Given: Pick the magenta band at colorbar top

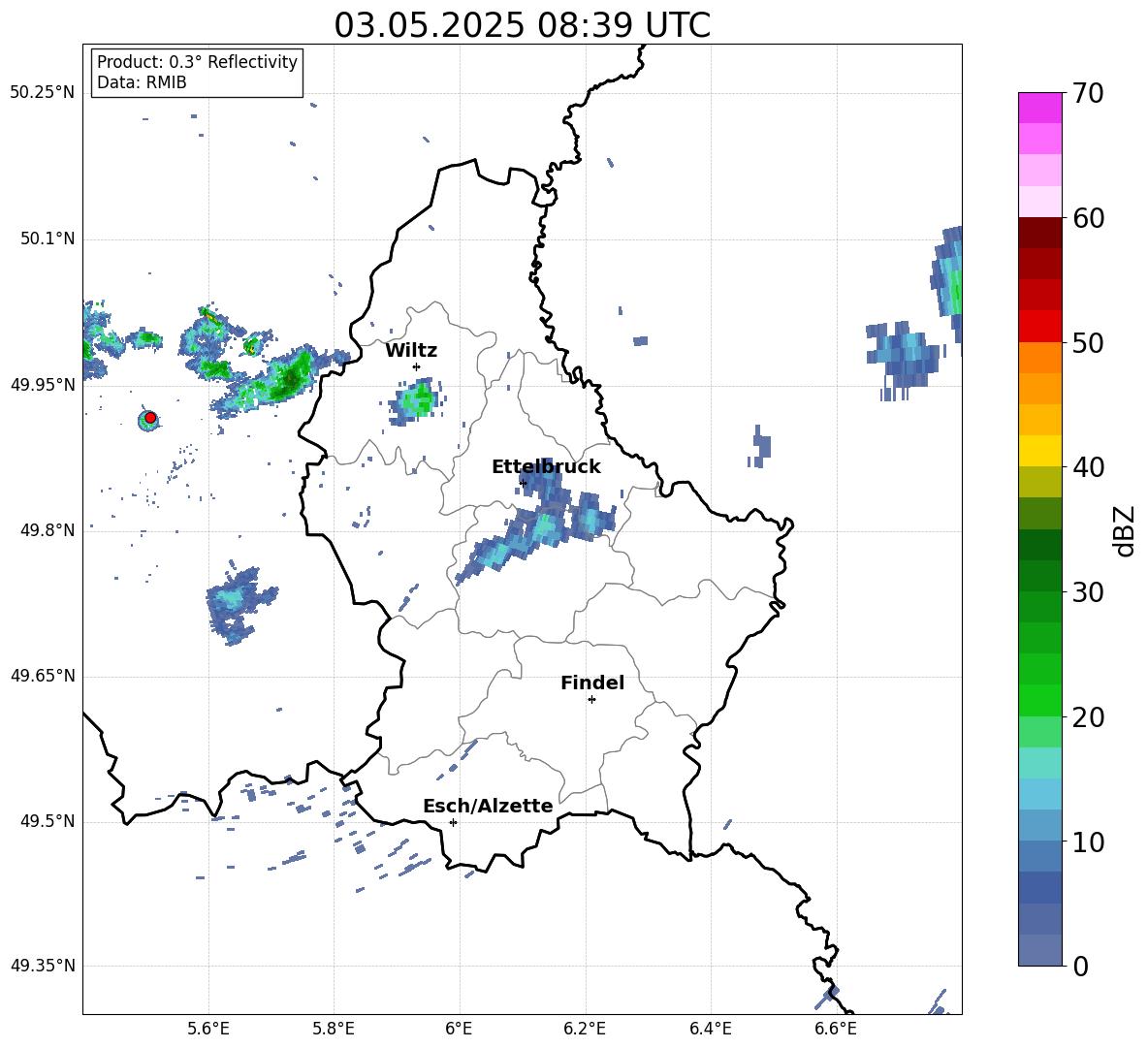Looking at the screenshot, I should point(1039,108).
